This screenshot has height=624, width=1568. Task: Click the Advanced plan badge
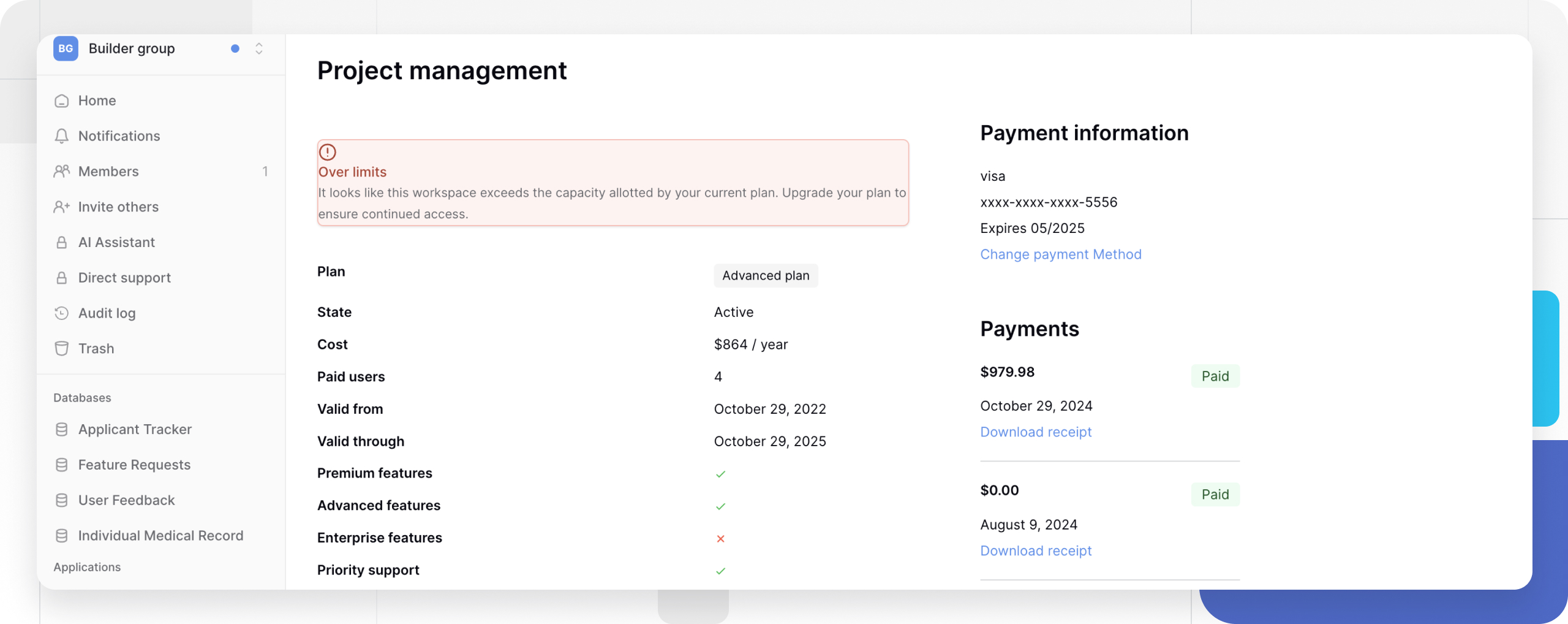click(x=765, y=276)
